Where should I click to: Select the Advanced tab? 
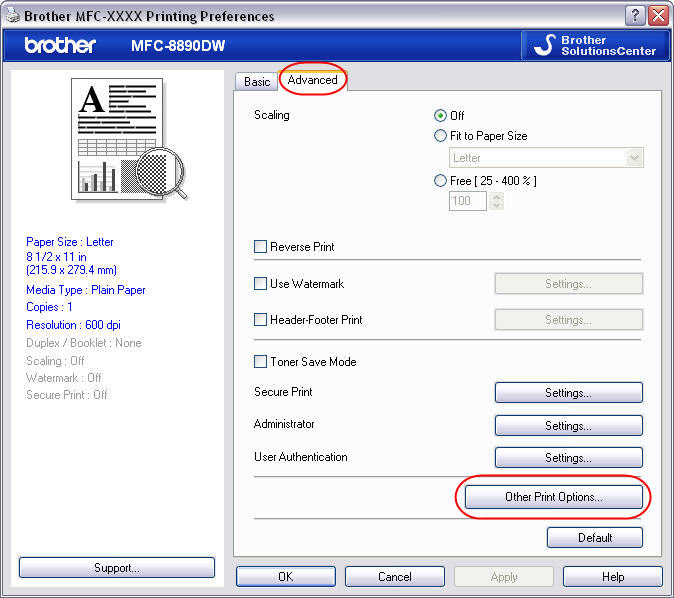[312, 80]
